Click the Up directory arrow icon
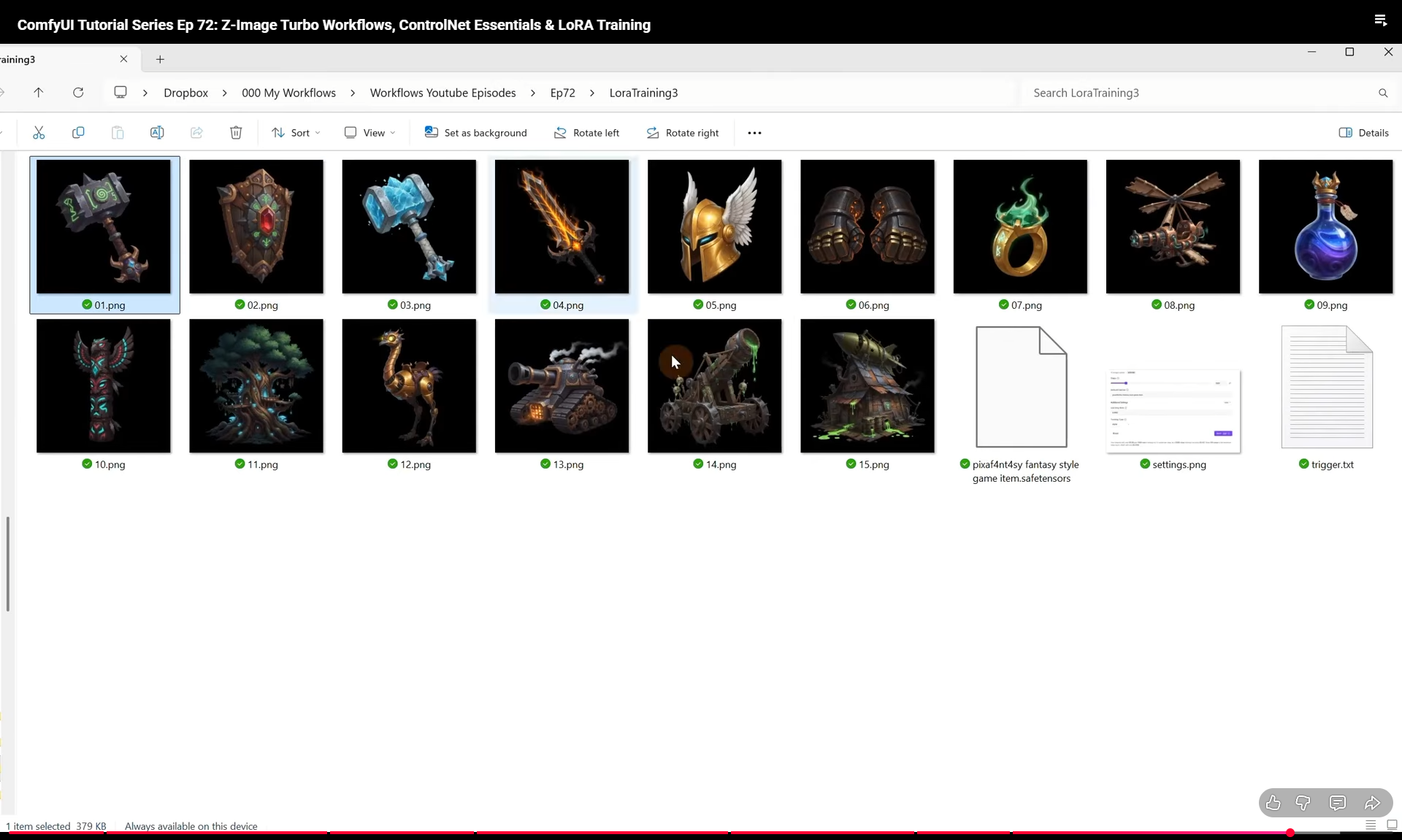The width and height of the screenshot is (1402, 840). (39, 93)
